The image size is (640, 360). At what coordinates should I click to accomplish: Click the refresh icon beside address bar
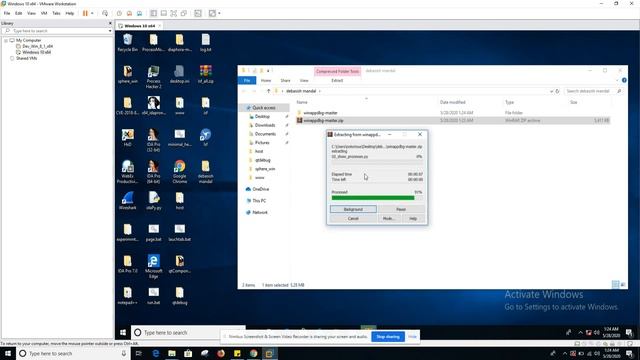(x=557, y=91)
